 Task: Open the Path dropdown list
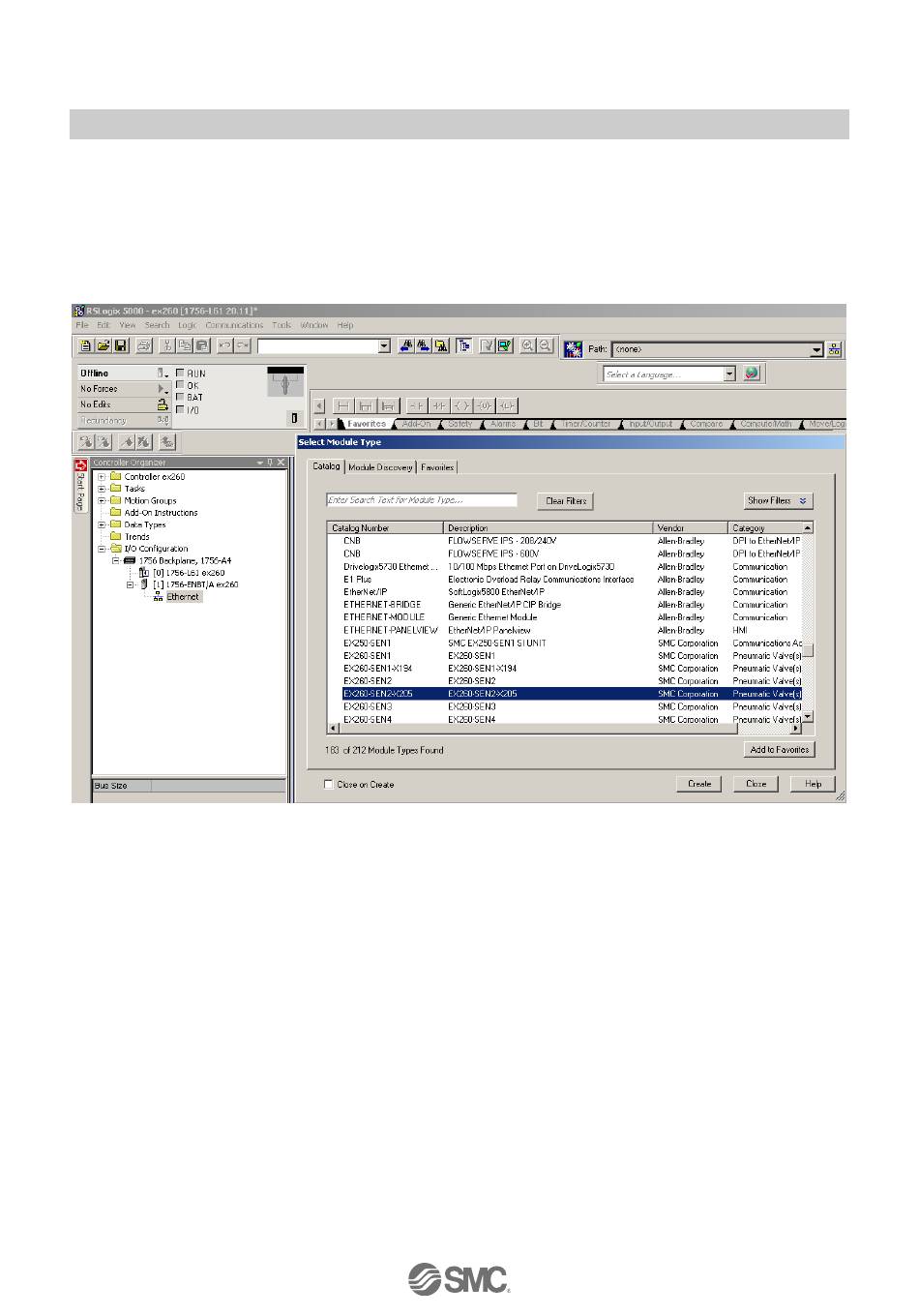(x=816, y=349)
